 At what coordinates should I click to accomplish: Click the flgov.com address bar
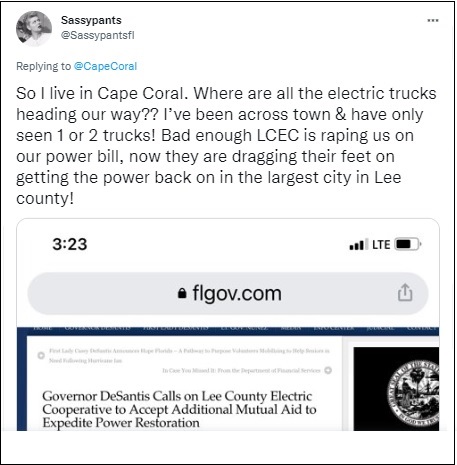point(228,293)
